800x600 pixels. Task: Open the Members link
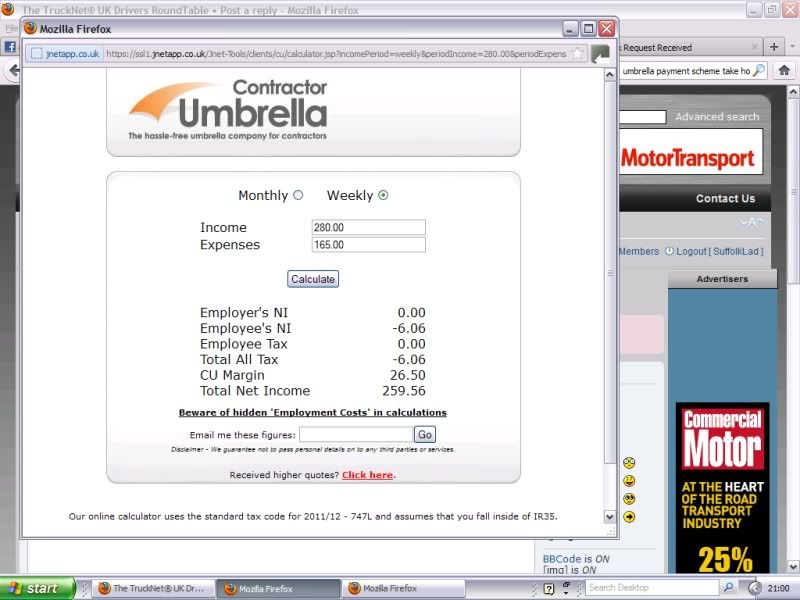(x=639, y=251)
